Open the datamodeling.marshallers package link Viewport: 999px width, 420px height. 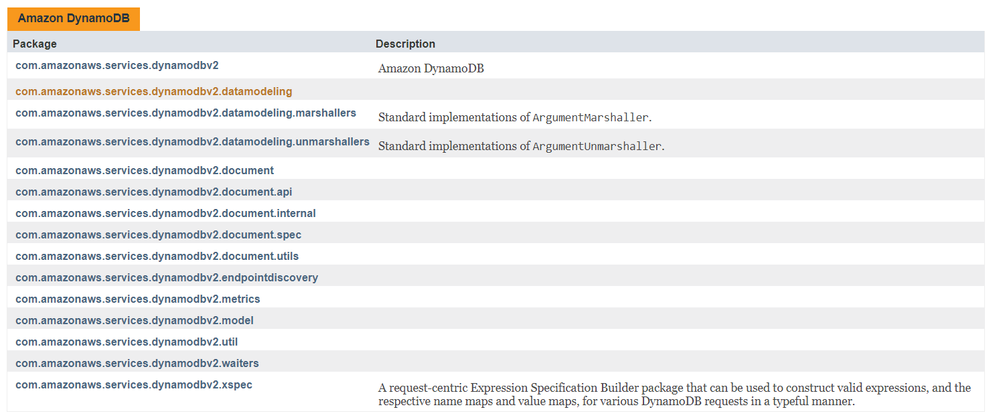coord(186,113)
